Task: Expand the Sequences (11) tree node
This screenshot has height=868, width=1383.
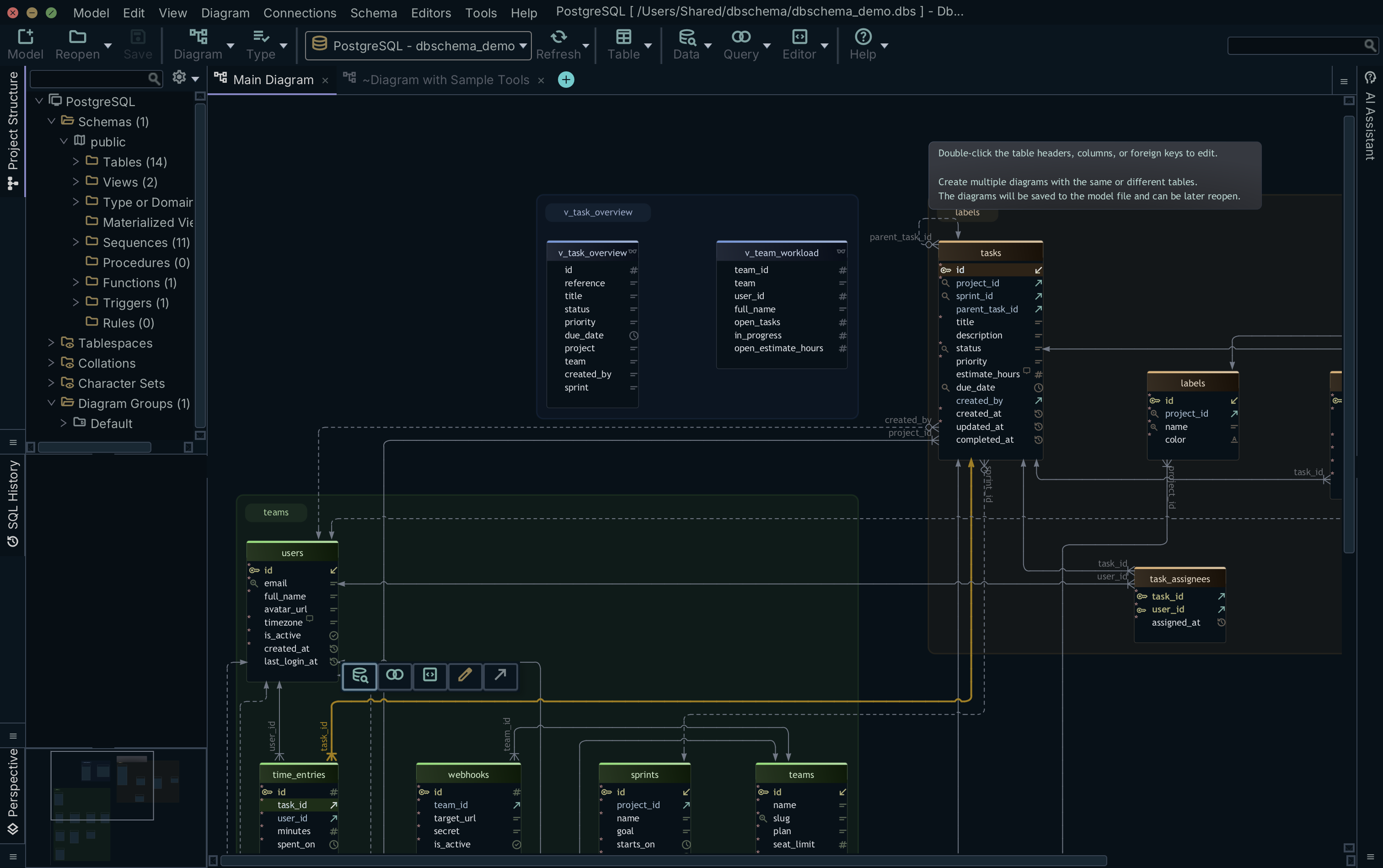Action: [76, 242]
